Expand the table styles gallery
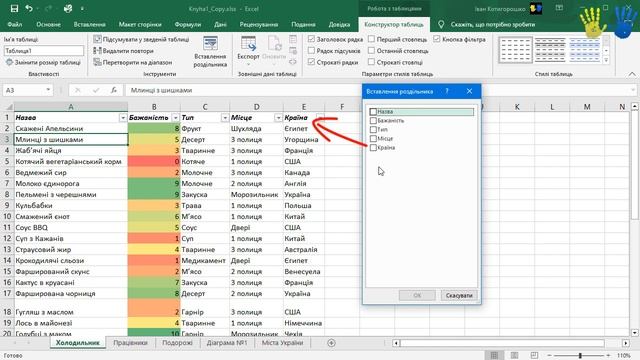 pos(606,60)
